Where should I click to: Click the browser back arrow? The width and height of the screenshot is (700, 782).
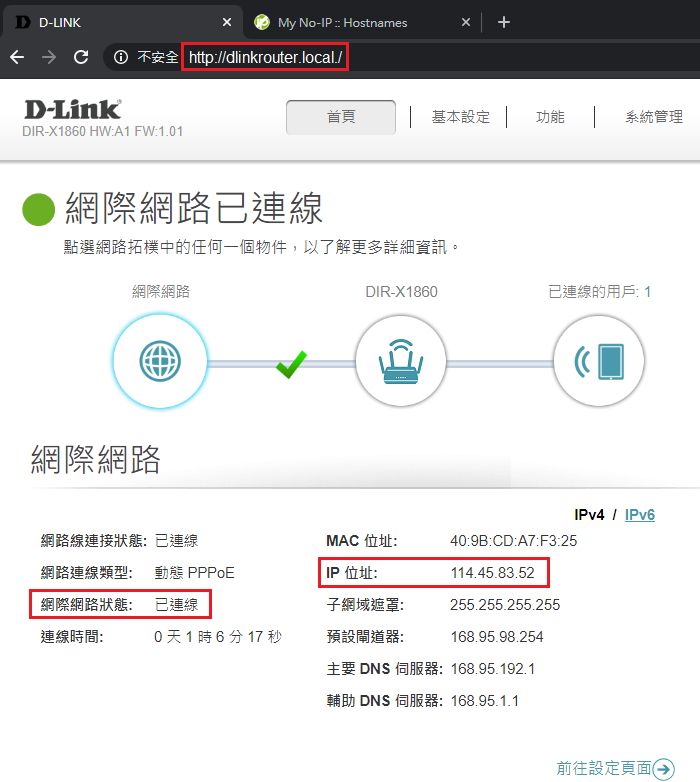tap(17, 57)
